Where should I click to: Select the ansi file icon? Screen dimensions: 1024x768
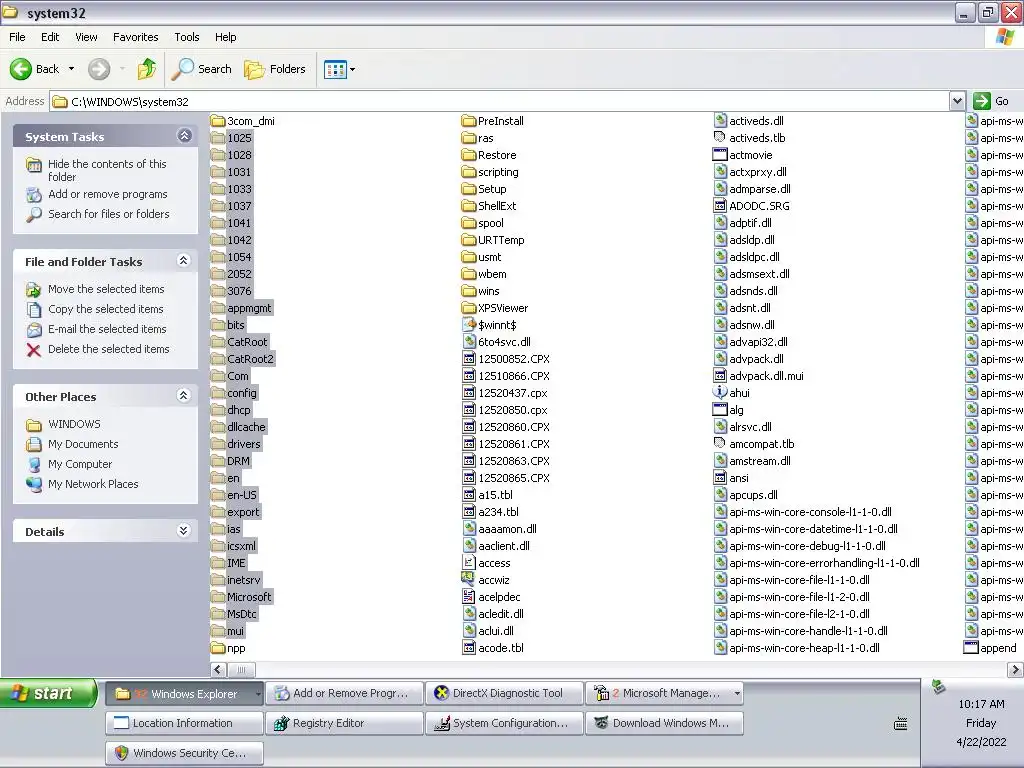click(x=720, y=477)
